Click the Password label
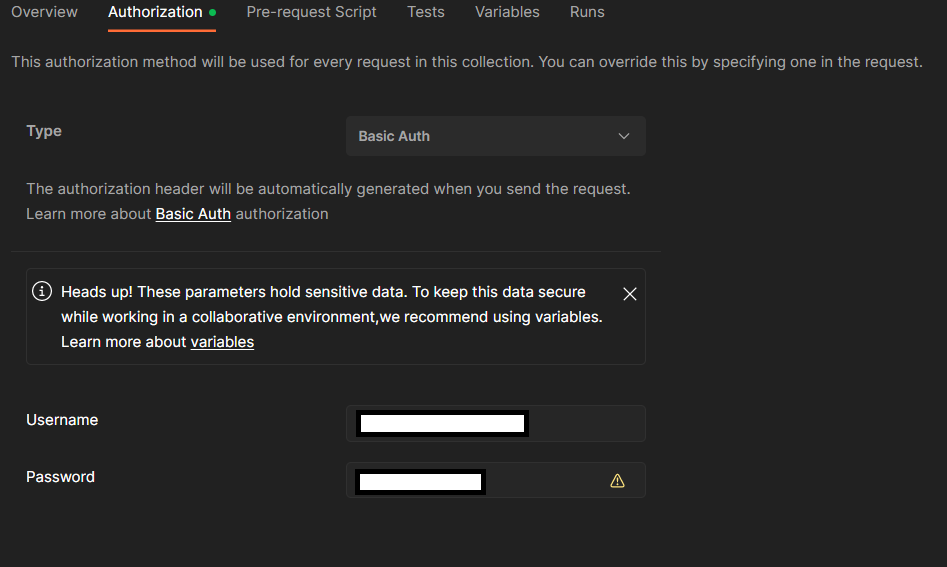 click(60, 477)
